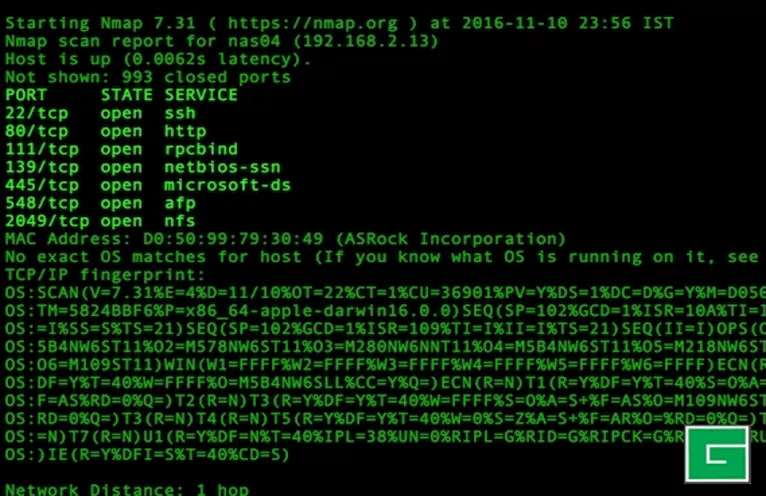
Task: Click the SERVICE column header
Action: 201,95
